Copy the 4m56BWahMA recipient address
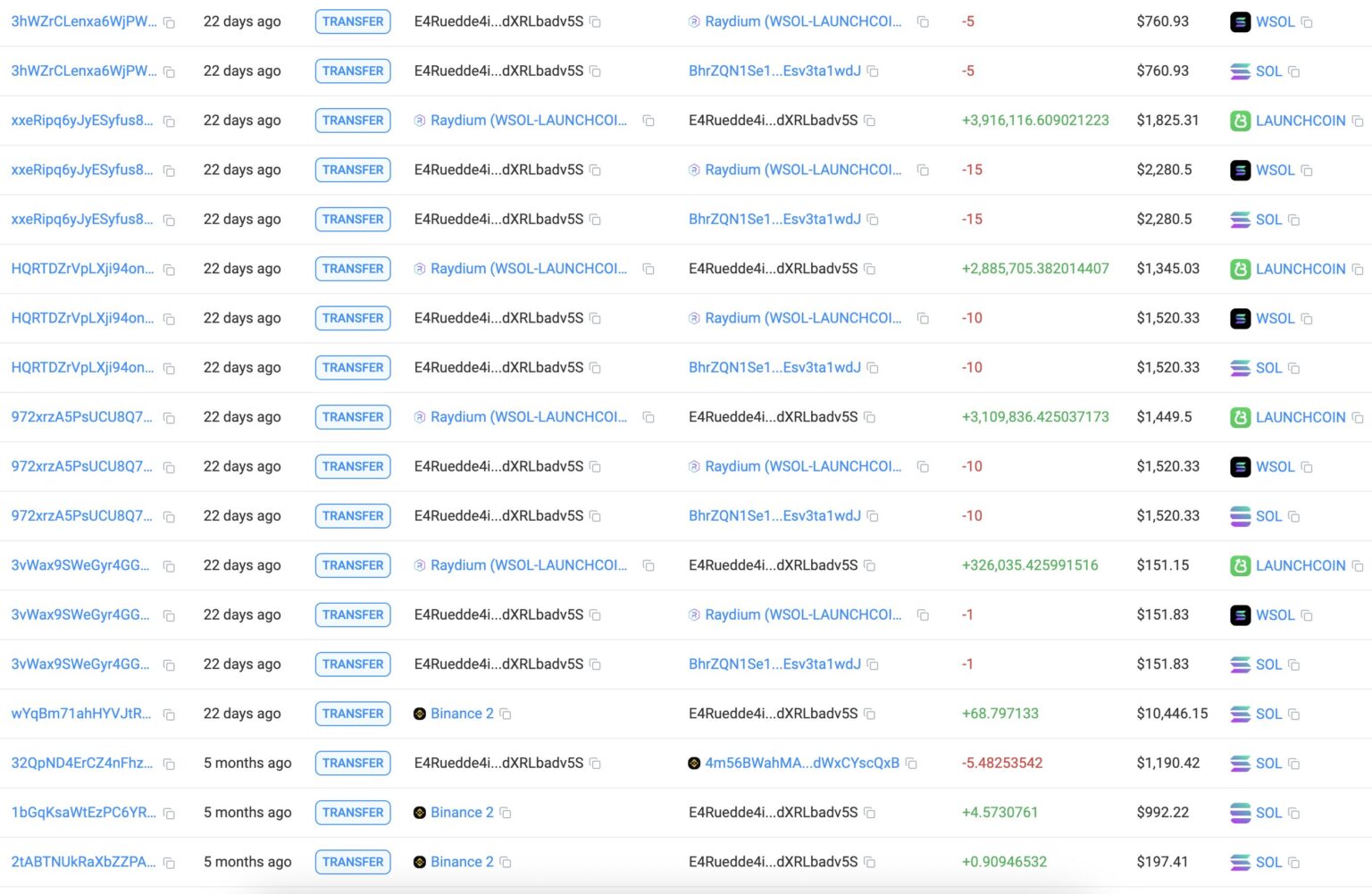 [x=911, y=764]
